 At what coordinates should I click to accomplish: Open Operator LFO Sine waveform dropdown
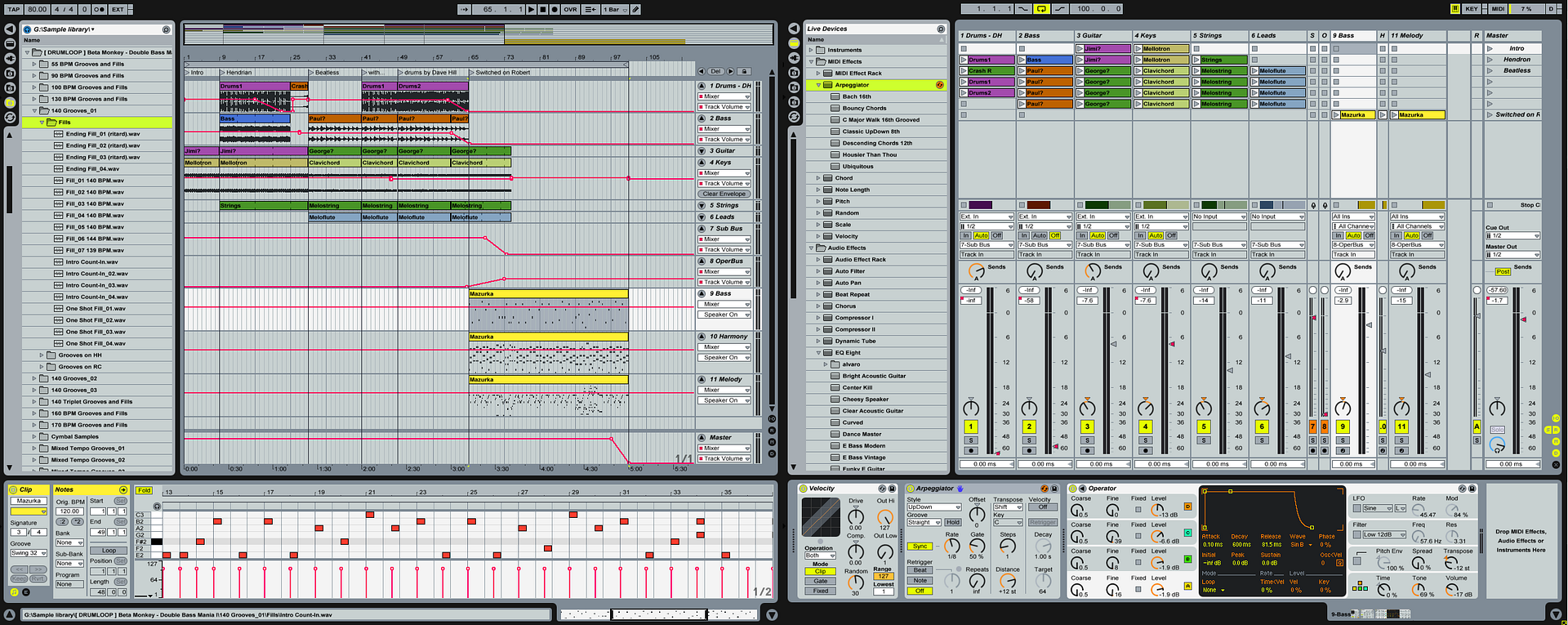coord(1376,508)
